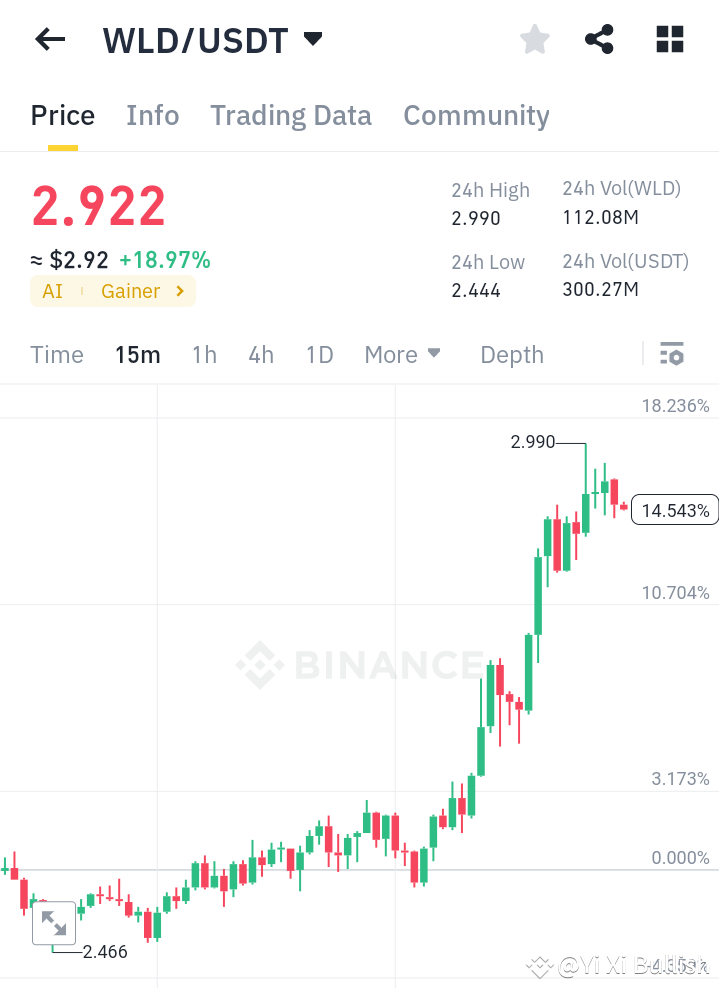Toggle the 15m candle interval
The width and height of the screenshot is (719, 988).
click(x=137, y=354)
